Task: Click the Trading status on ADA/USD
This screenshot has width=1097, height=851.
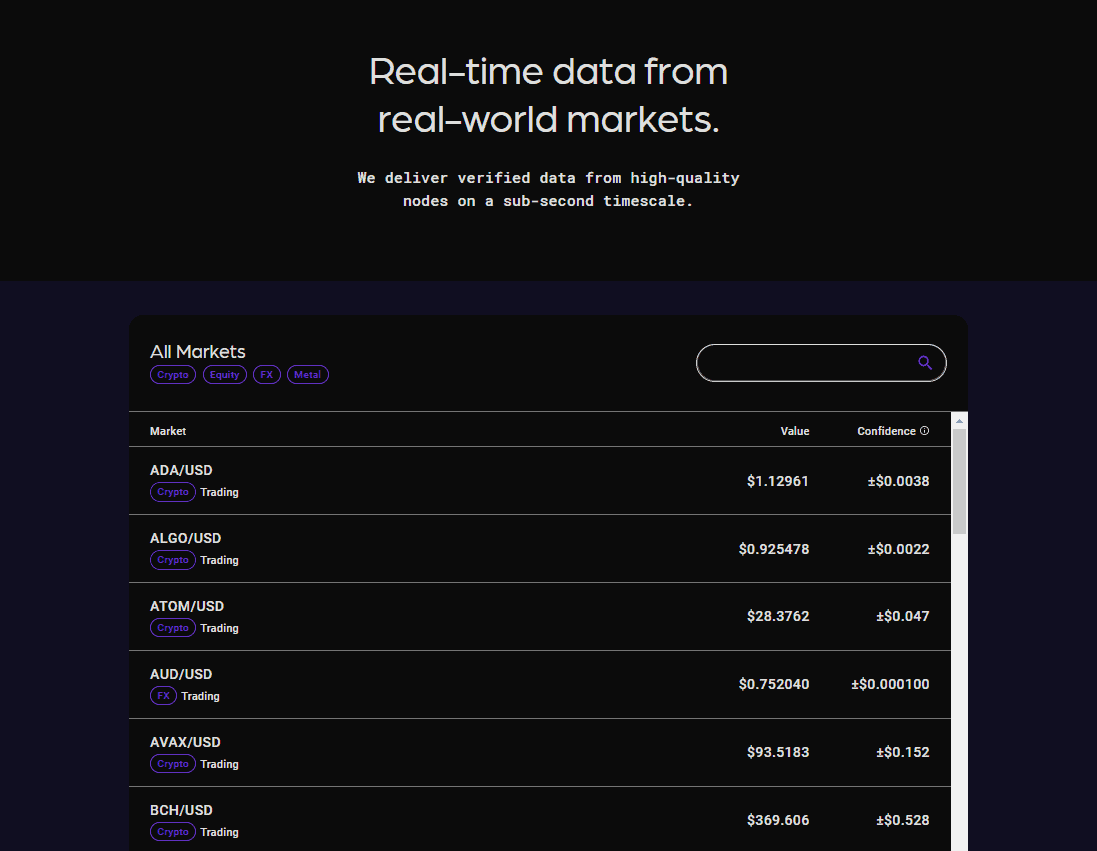Action: pyautogui.click(x=219, y=493)
